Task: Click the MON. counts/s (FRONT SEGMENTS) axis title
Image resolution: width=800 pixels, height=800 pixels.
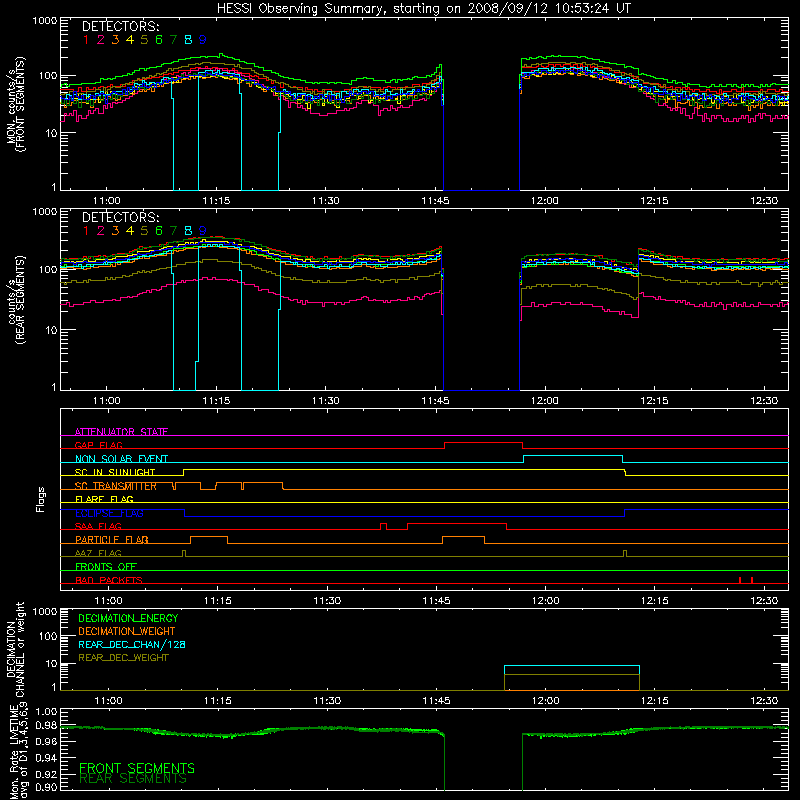Action: click(x=16, y=105)
